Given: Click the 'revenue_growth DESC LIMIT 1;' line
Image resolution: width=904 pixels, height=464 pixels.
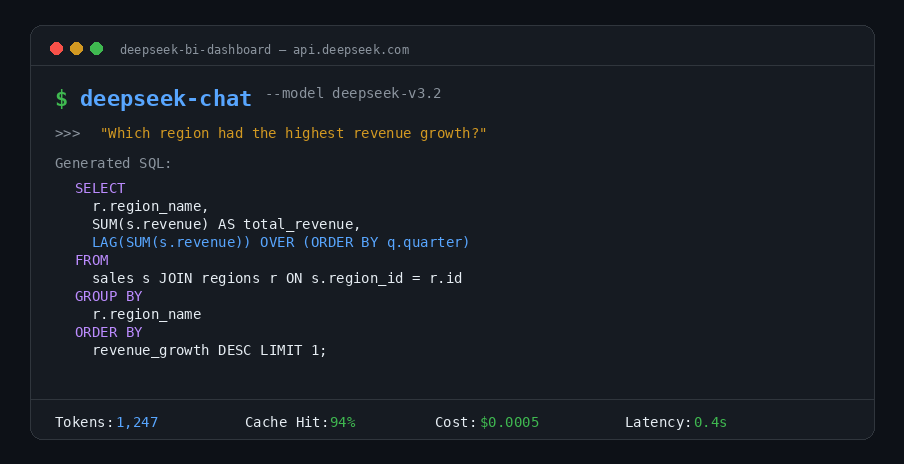Looking at the screenshot, I should click(x=209, y=350).
